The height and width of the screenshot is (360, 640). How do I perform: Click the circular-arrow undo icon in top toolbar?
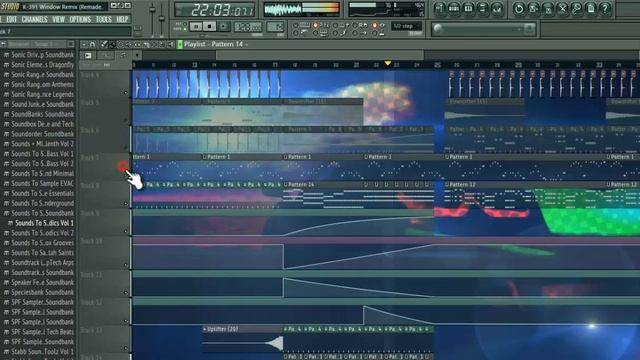click(519, 9)
